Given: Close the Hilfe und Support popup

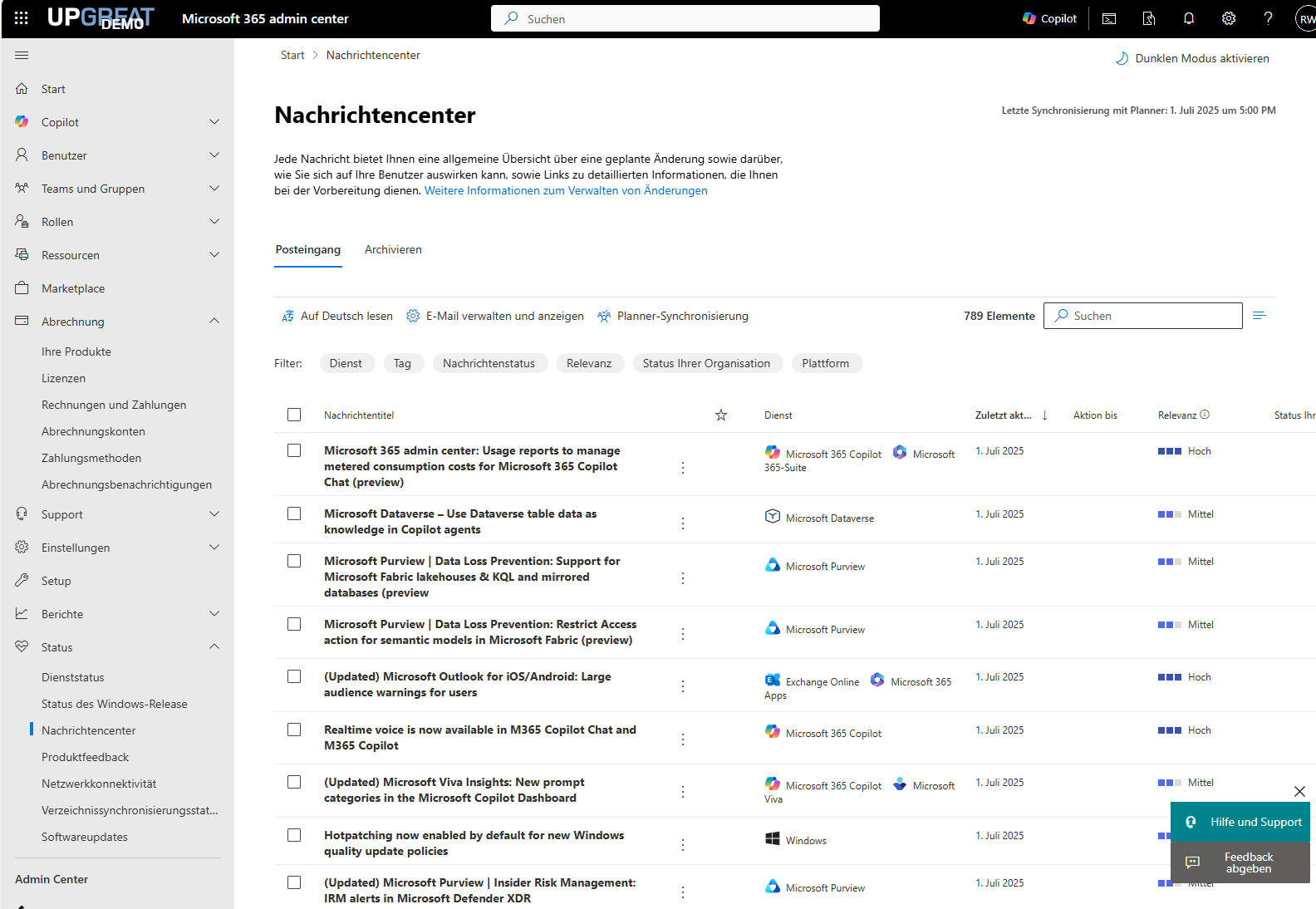Looking at the screenshot, I should (1299, 792).
